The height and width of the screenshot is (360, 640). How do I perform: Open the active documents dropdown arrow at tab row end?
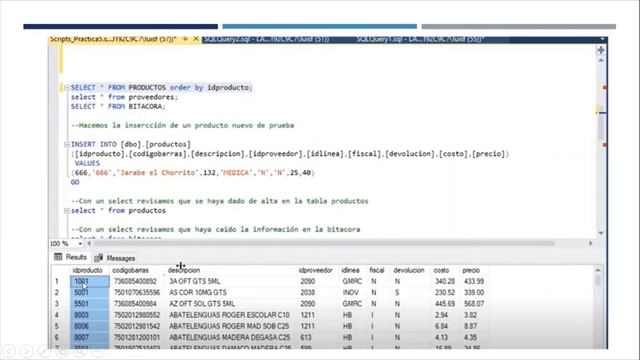(602, 39)
